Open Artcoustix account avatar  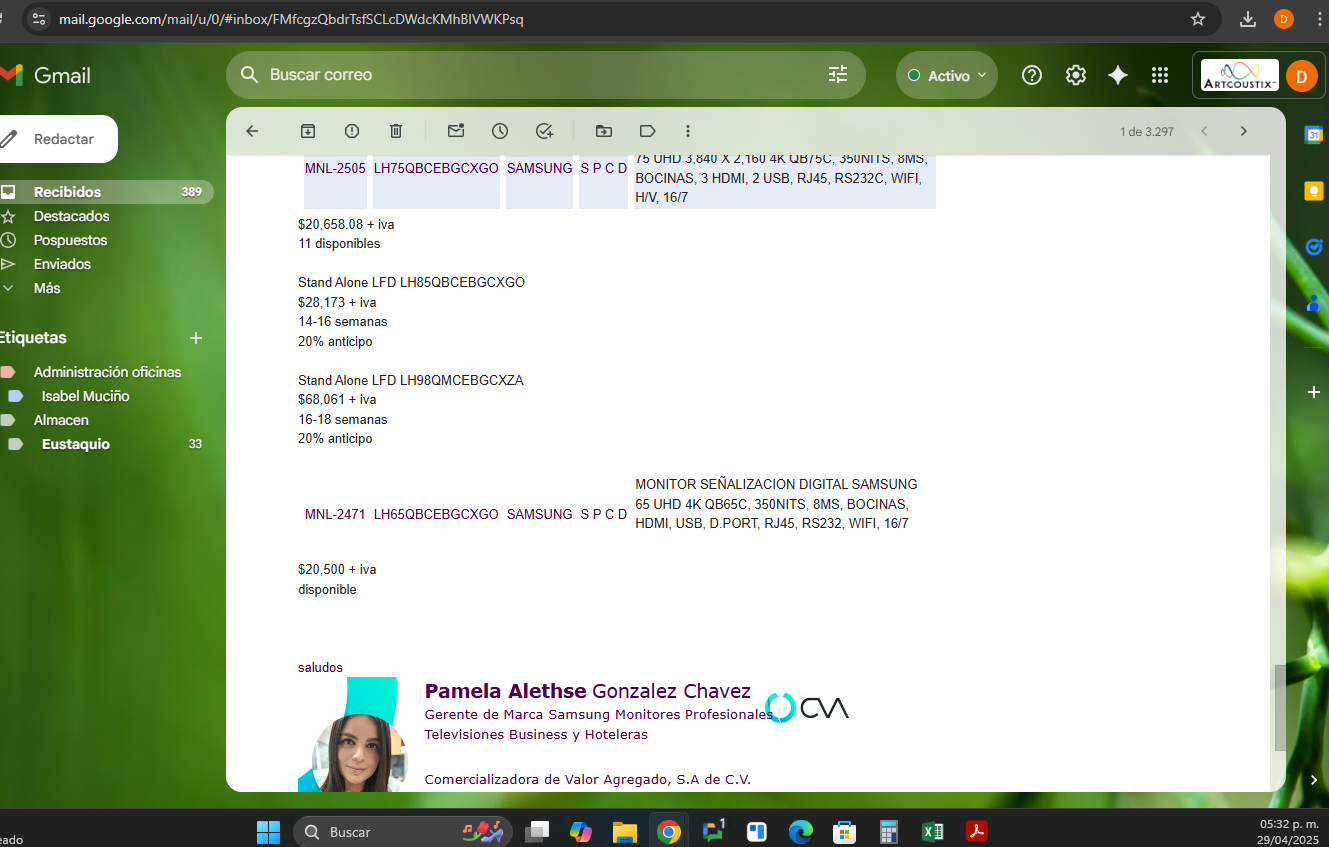tap(1301, 76)
